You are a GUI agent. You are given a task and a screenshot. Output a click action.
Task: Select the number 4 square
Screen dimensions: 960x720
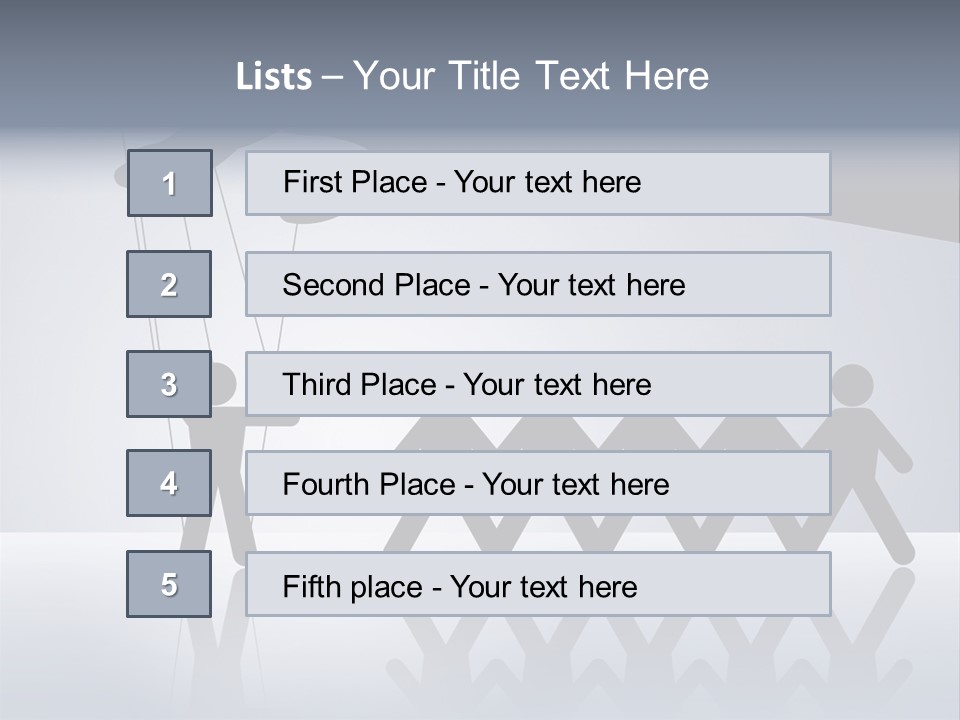tap(169, 484)
